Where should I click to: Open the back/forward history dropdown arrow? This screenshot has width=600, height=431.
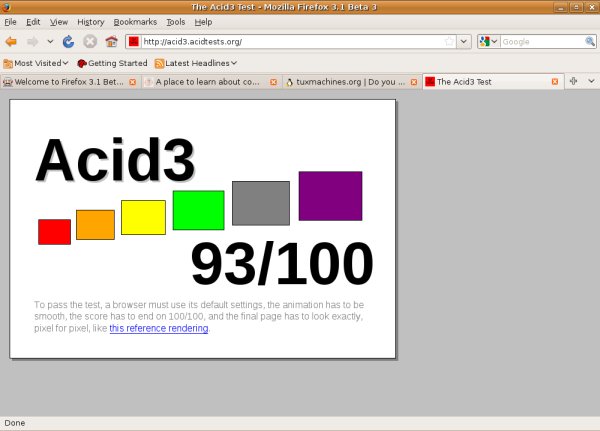coord(50,41)
